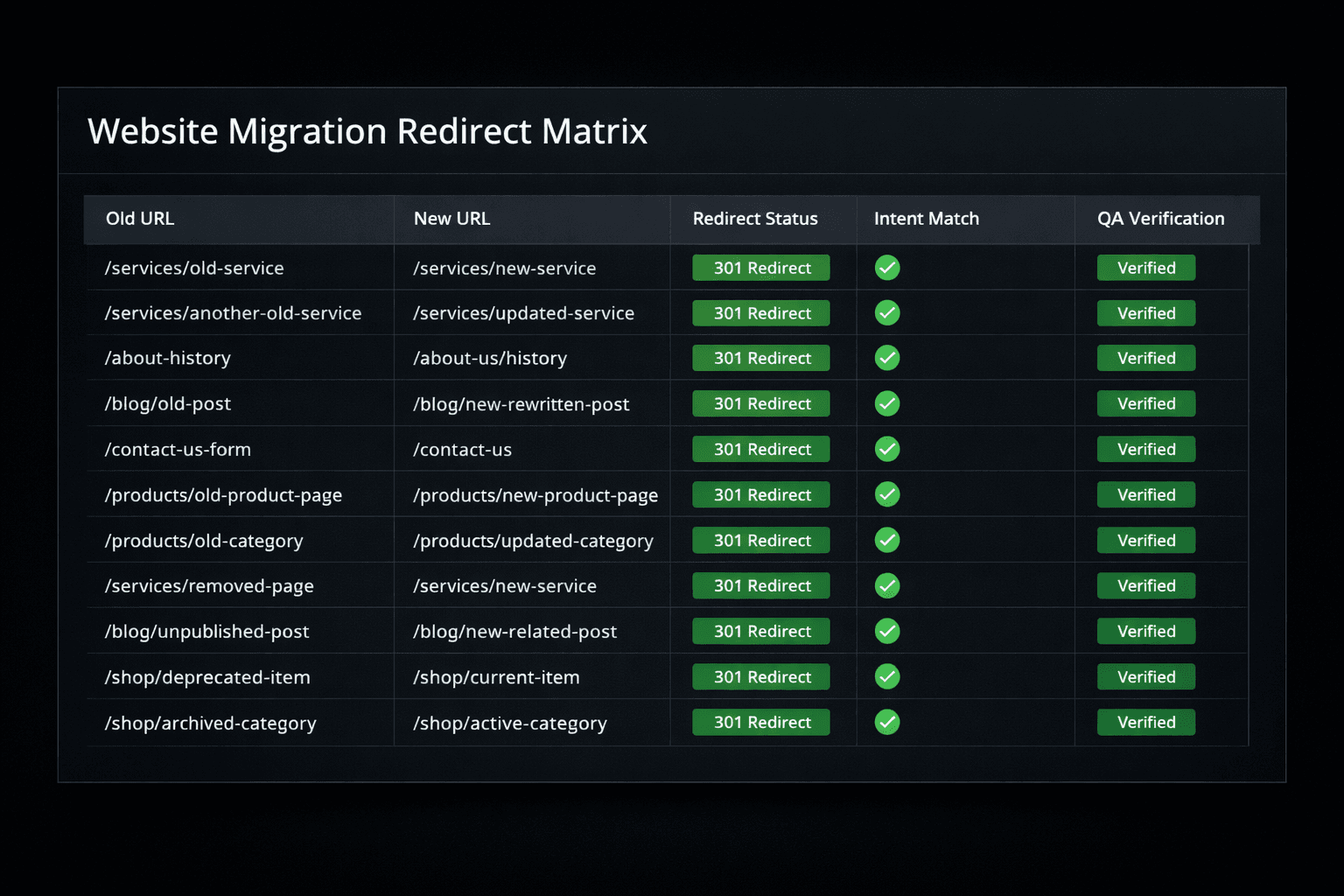Click the green 301 Redirect badge for /services/updated-service
The width and height of the screenshot is (1344, 896).
[760, 312]
